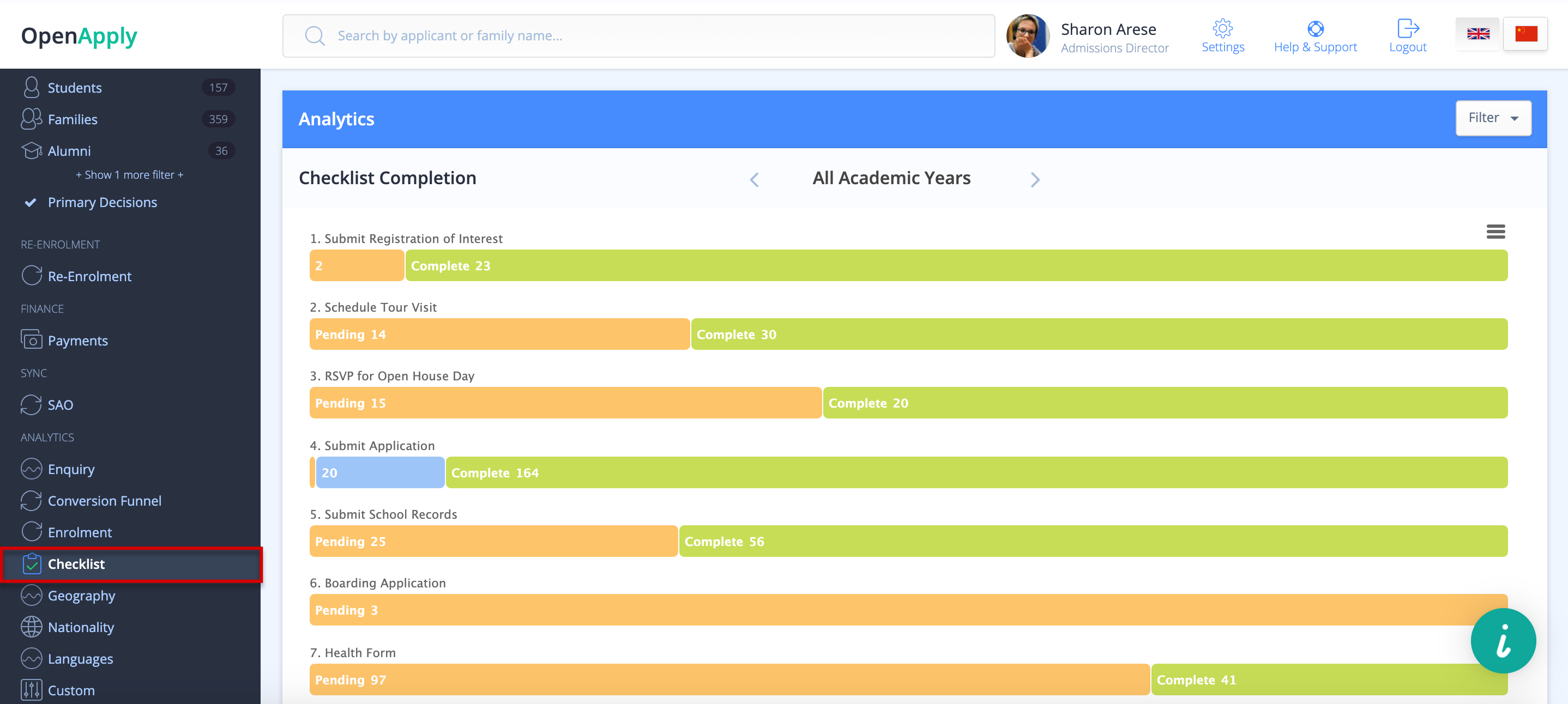Click the Pending 15 open house bar
This screenshot has height=704, width=1568.
[x=565, y=403]
